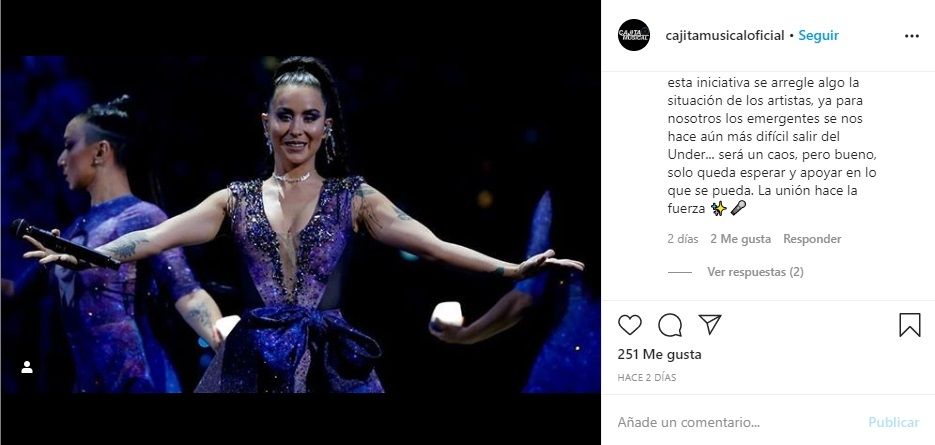Like the post with heart icon
935x445 pixels.
click(x=630, y=325)
